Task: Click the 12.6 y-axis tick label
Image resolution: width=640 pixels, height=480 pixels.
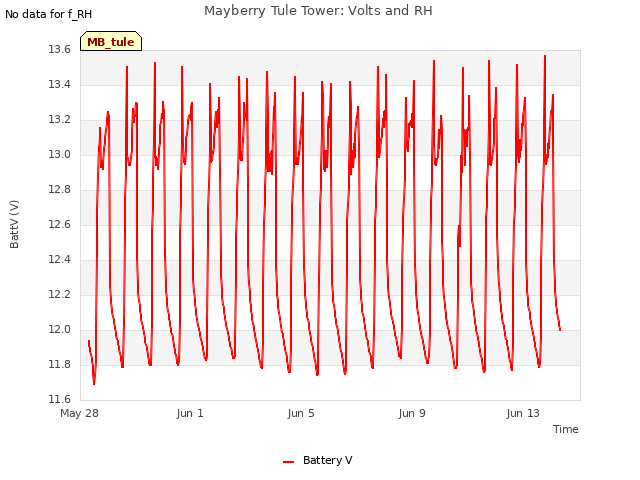Action: pos(60,224)
